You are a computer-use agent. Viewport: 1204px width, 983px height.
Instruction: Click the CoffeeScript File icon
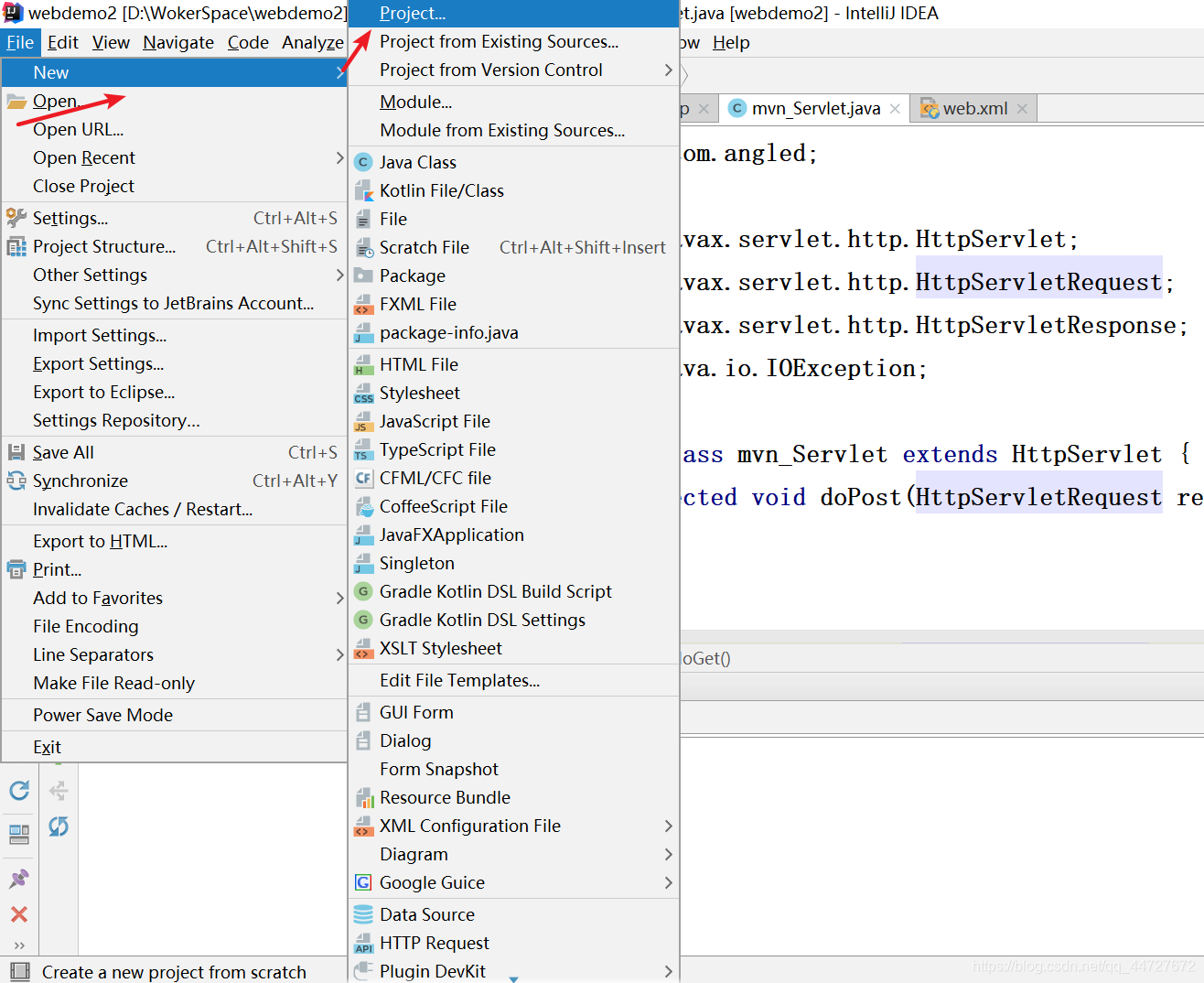coord(363,506)
